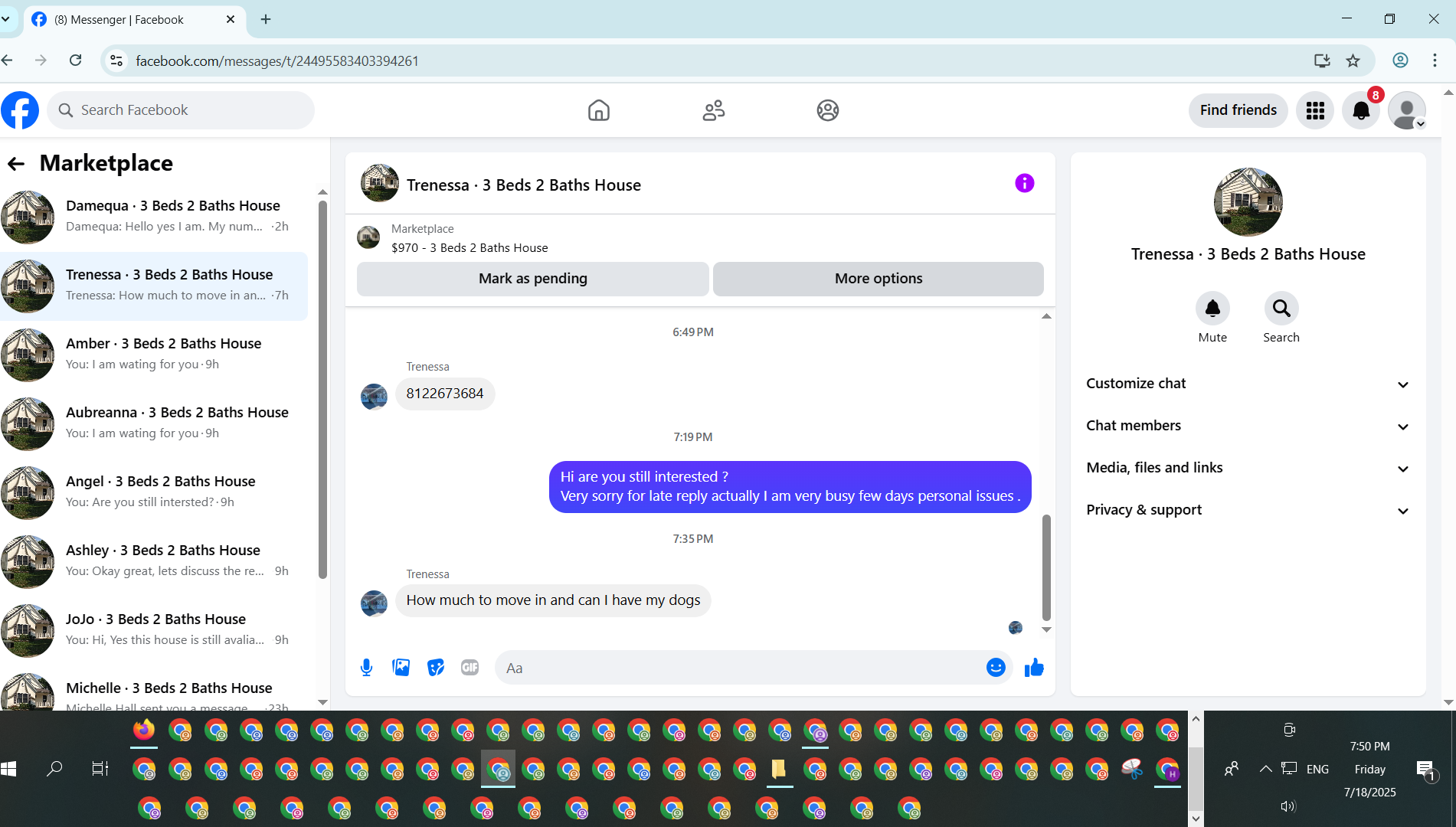
Task: Choose a sticker icon in composer
Action: (436, 668)
